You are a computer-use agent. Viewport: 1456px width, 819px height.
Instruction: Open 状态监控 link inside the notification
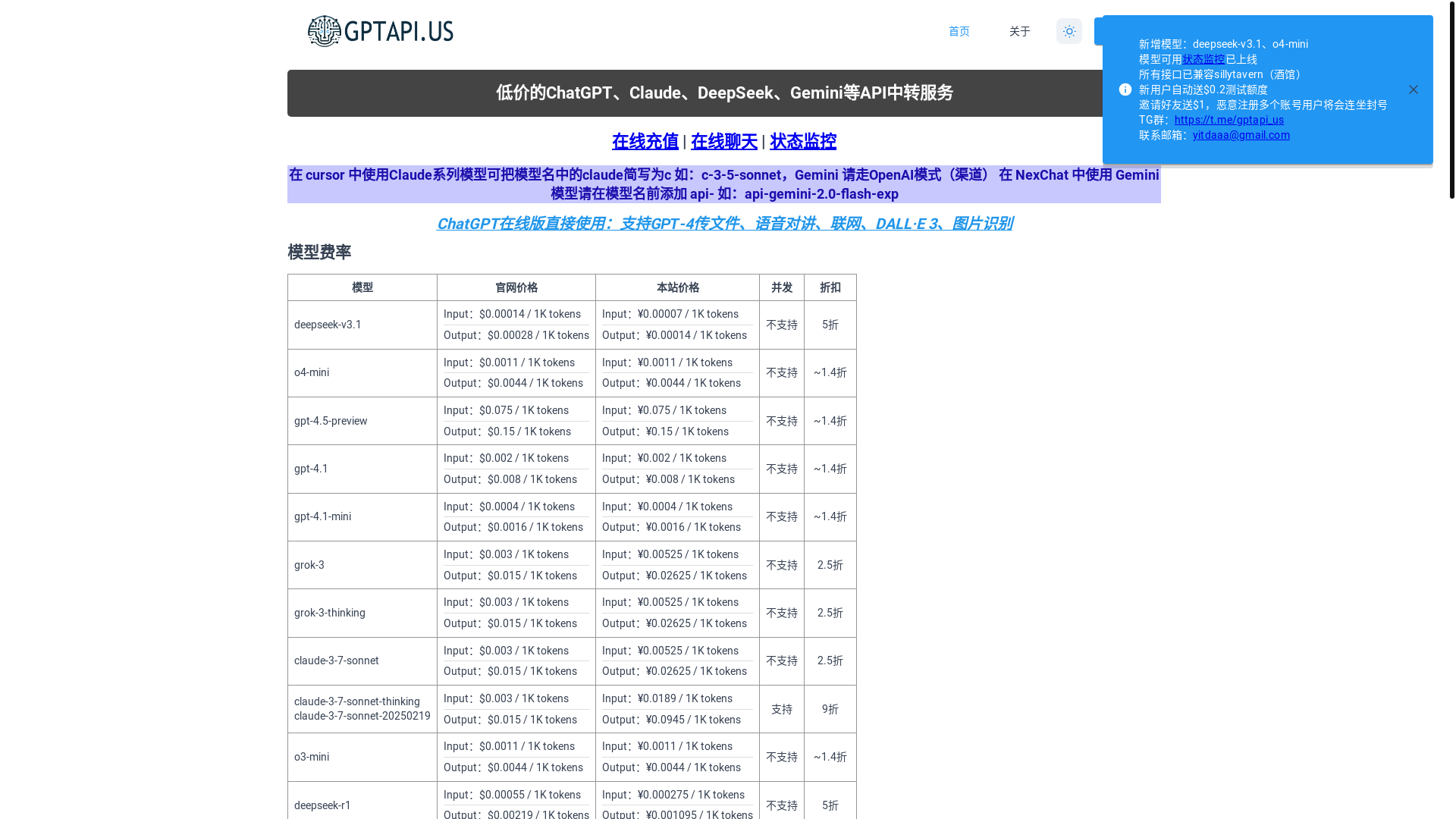1203,59
